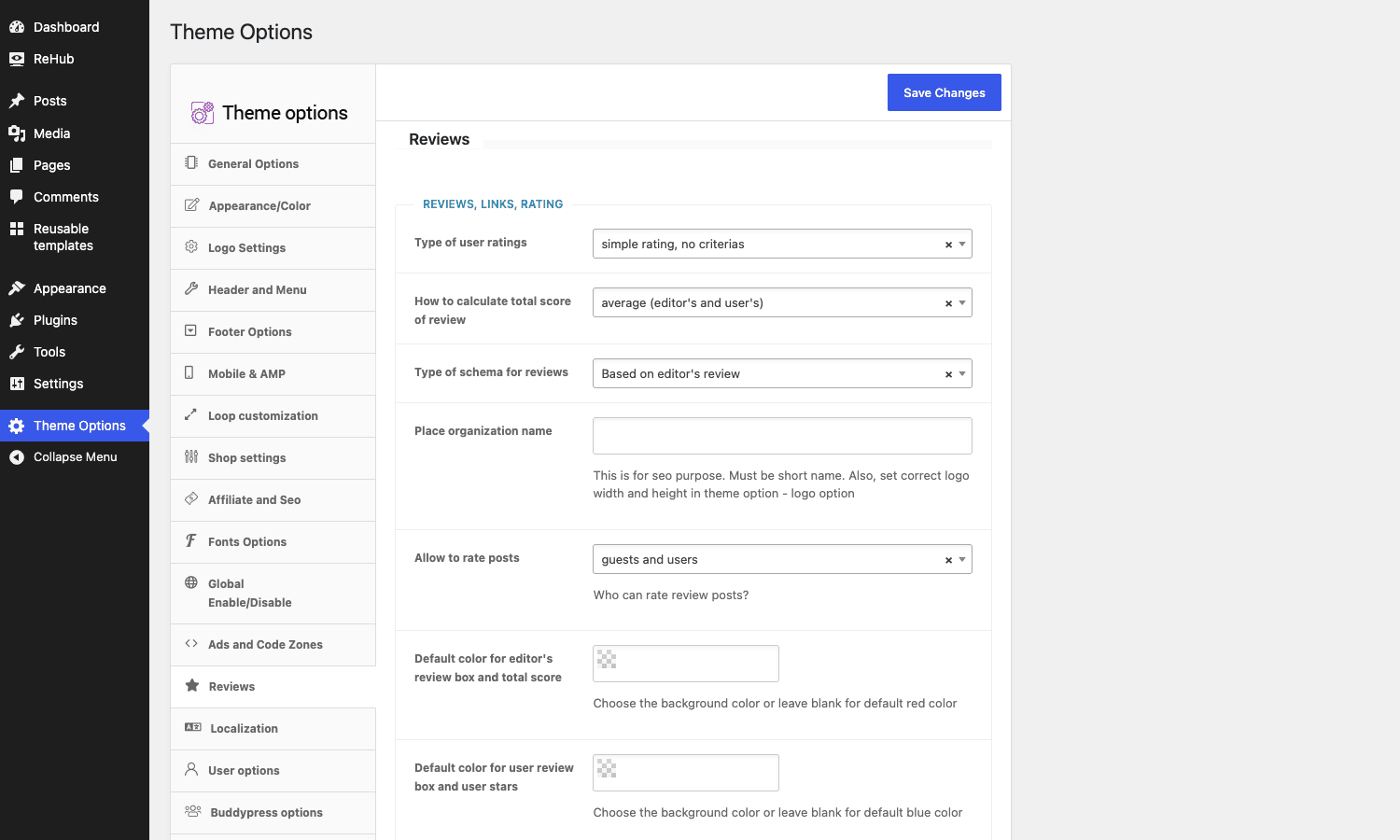This screenshot has width=1400, height=840.
Task: Click the Buddypress options group icon
Action: (193, 811)
